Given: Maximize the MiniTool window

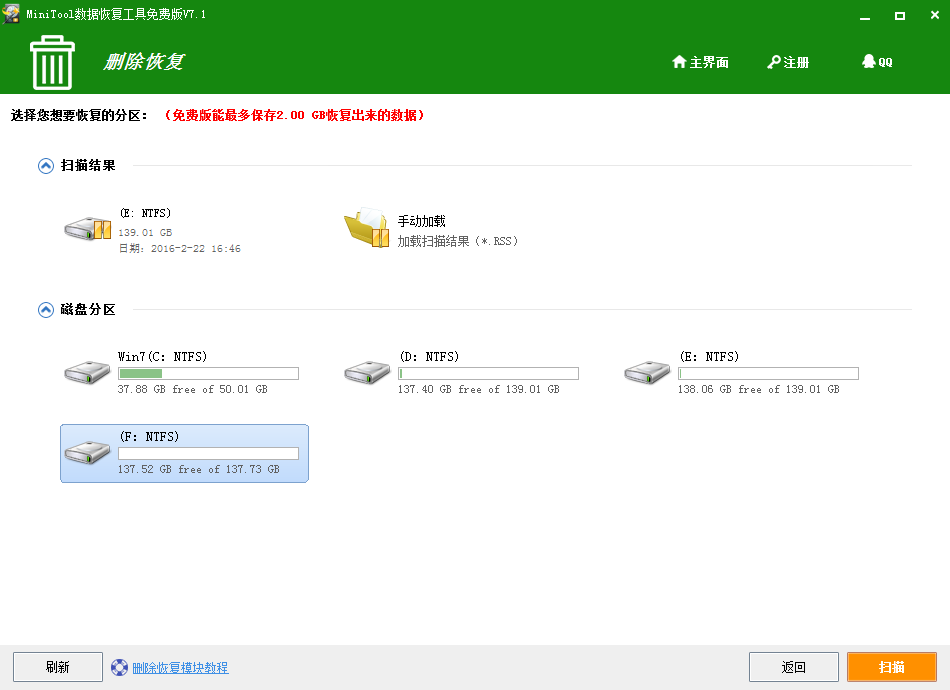Looking at the screenshot, I should coord(900,15).
